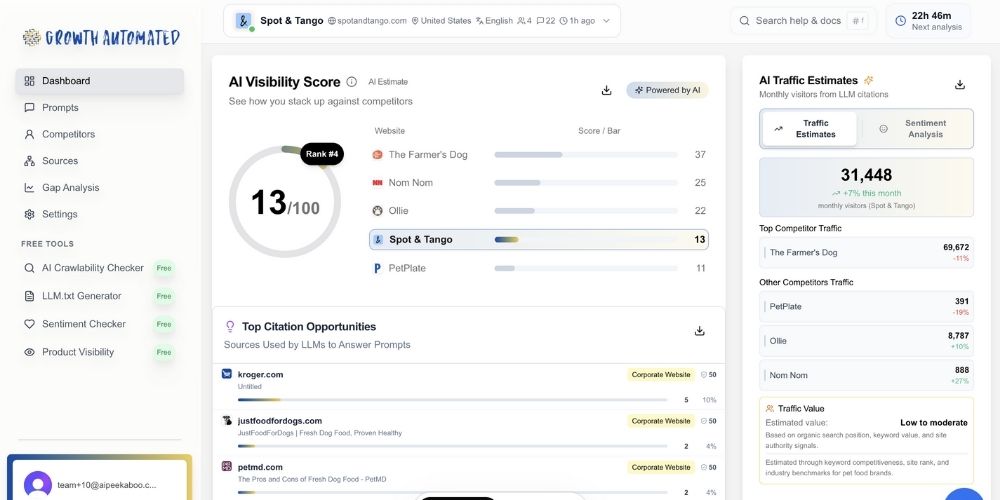Click the Sources network icon
Viewport: 1000px width, 500px height.
29,161
